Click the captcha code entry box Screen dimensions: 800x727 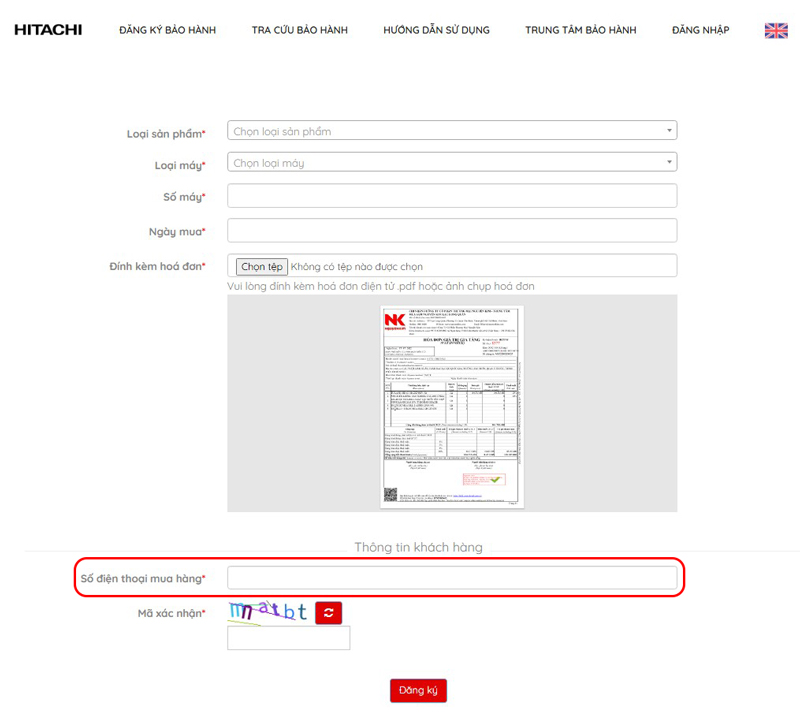click(288, 638)
